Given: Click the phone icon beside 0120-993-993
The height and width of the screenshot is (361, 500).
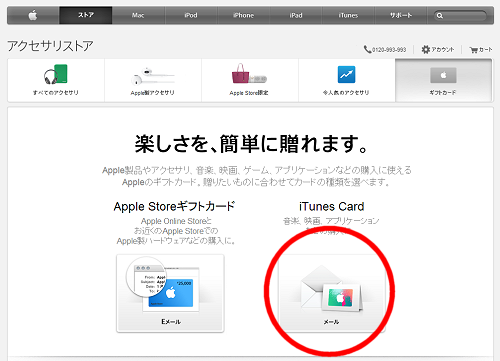Looking at the screenshot, I should point(367,50).
